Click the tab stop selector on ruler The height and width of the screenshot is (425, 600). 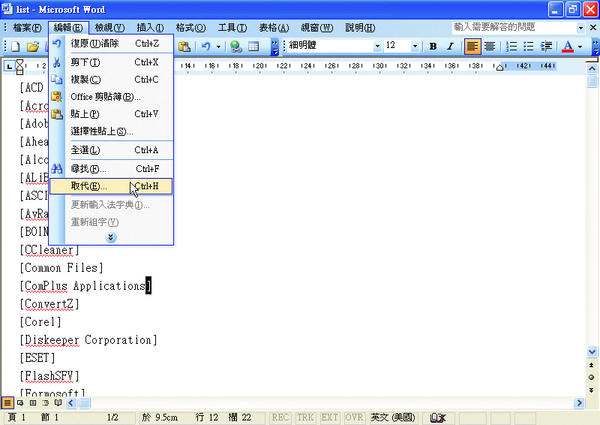click(x=10, y=66)
